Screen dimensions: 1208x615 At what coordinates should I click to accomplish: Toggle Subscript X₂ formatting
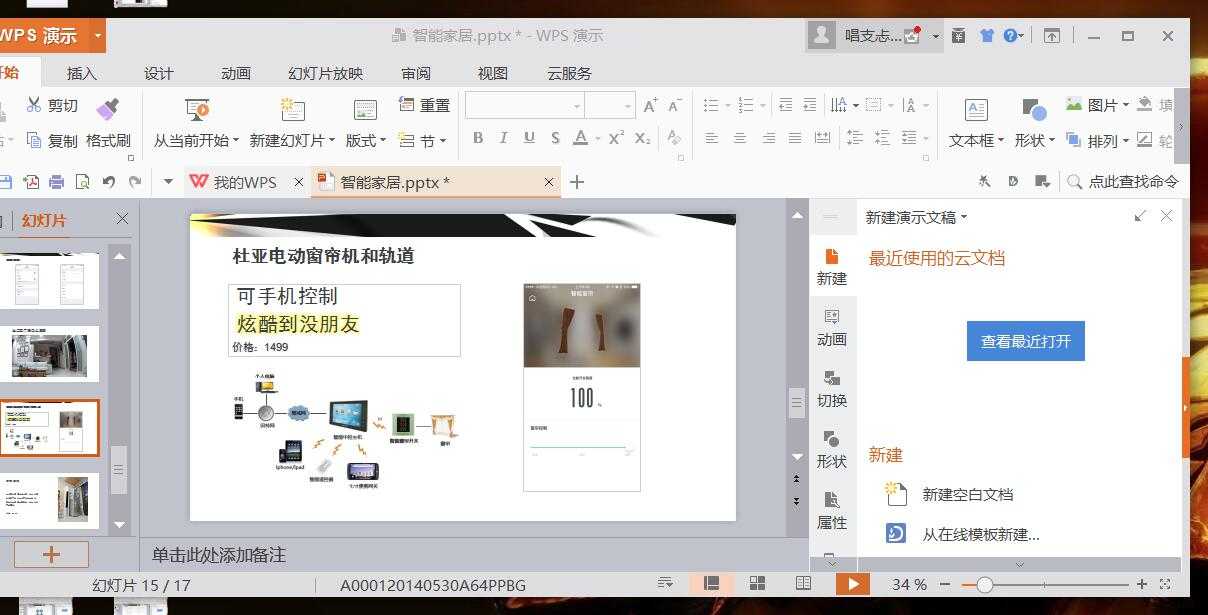[643, 138]
